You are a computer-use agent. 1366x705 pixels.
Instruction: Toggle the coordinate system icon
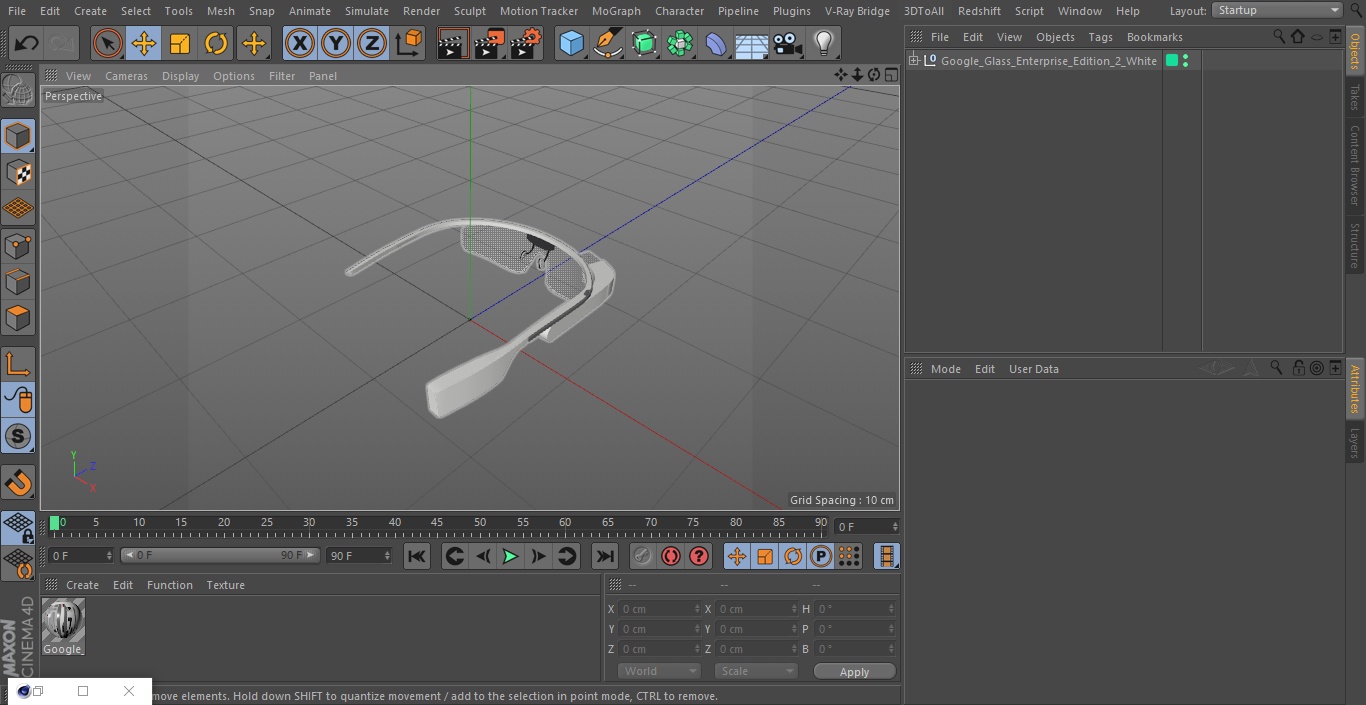(409, 43)
